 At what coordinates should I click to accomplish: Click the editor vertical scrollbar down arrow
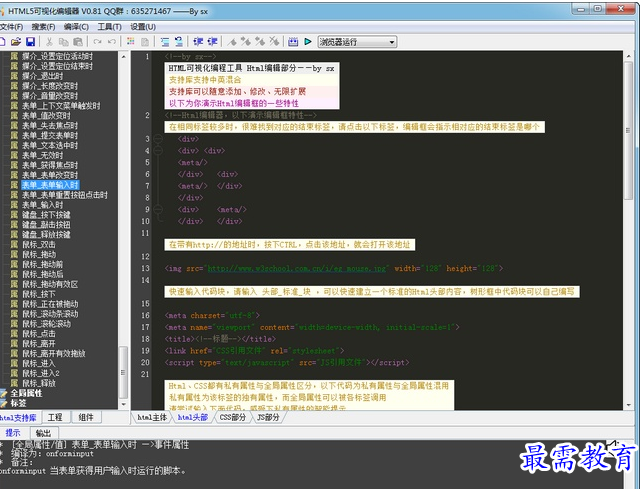(x=628, y=405)
